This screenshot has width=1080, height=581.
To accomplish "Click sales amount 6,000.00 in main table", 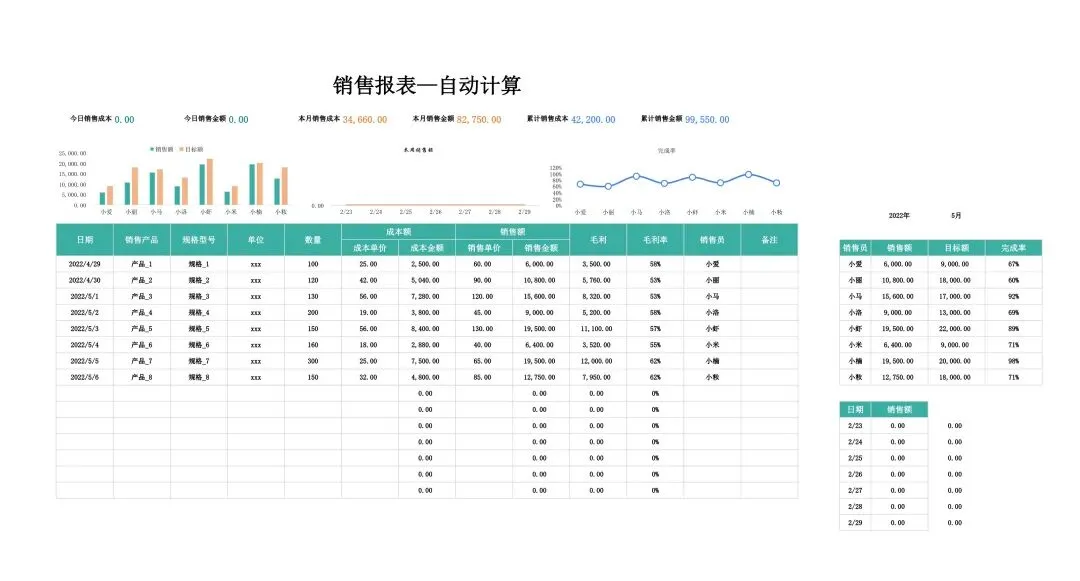I will point(540,264).
